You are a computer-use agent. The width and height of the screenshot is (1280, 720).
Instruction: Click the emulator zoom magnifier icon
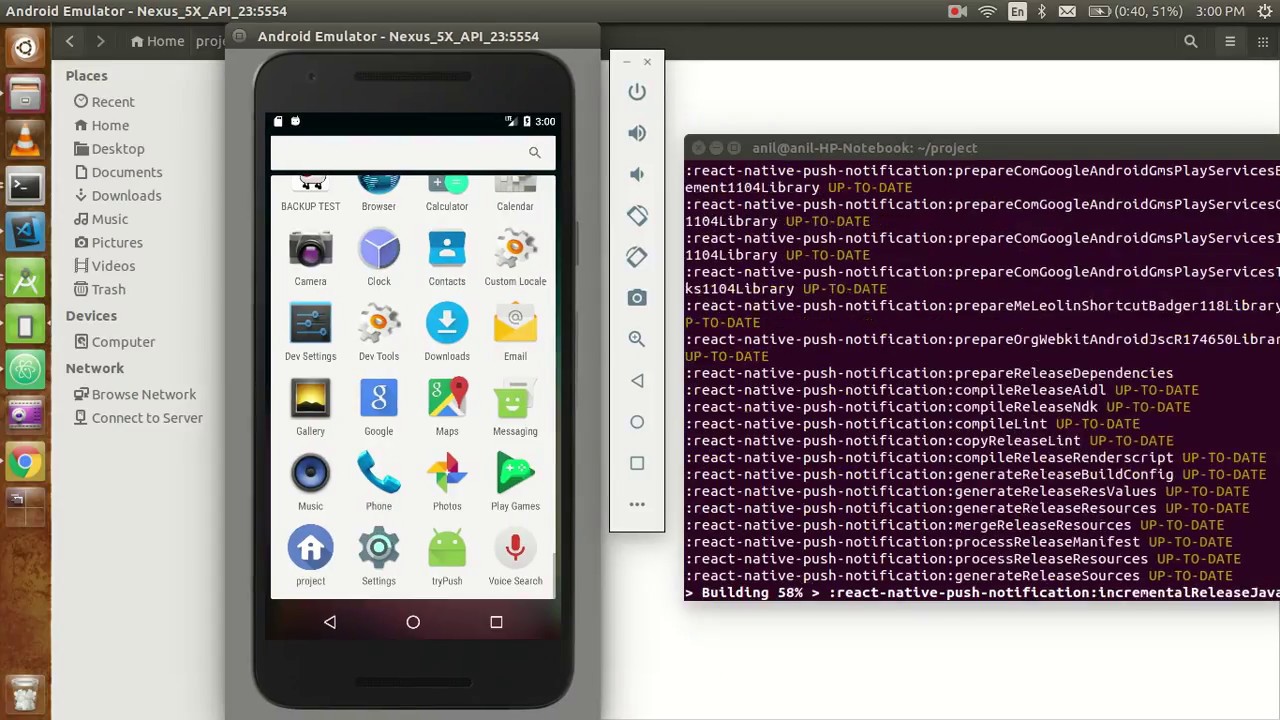(x=637, y=339)
